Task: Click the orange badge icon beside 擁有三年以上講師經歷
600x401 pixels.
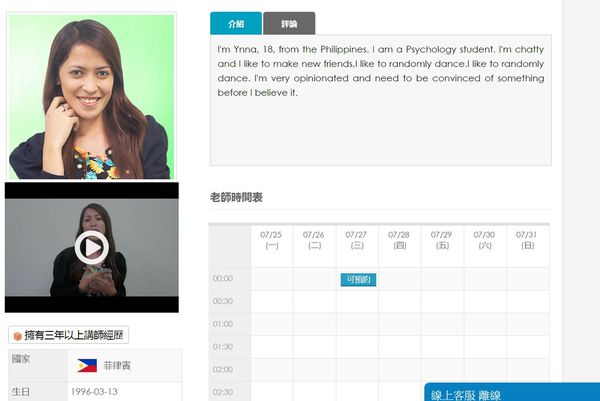Action: [x=16, y=336]
